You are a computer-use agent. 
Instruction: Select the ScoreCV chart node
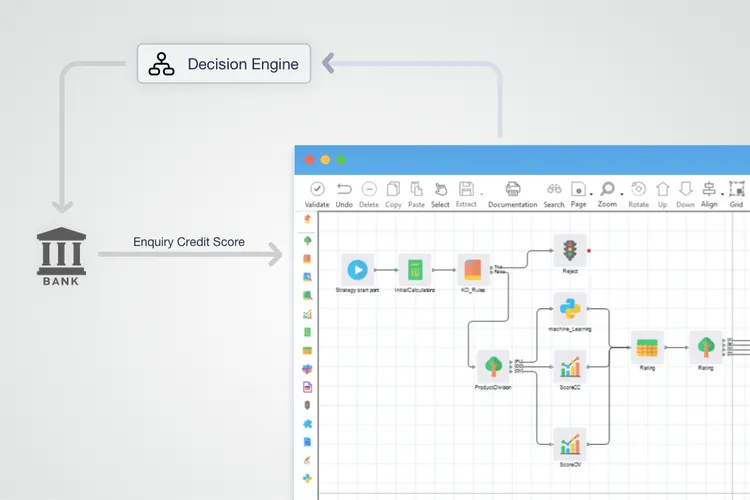tap(570, 443)
